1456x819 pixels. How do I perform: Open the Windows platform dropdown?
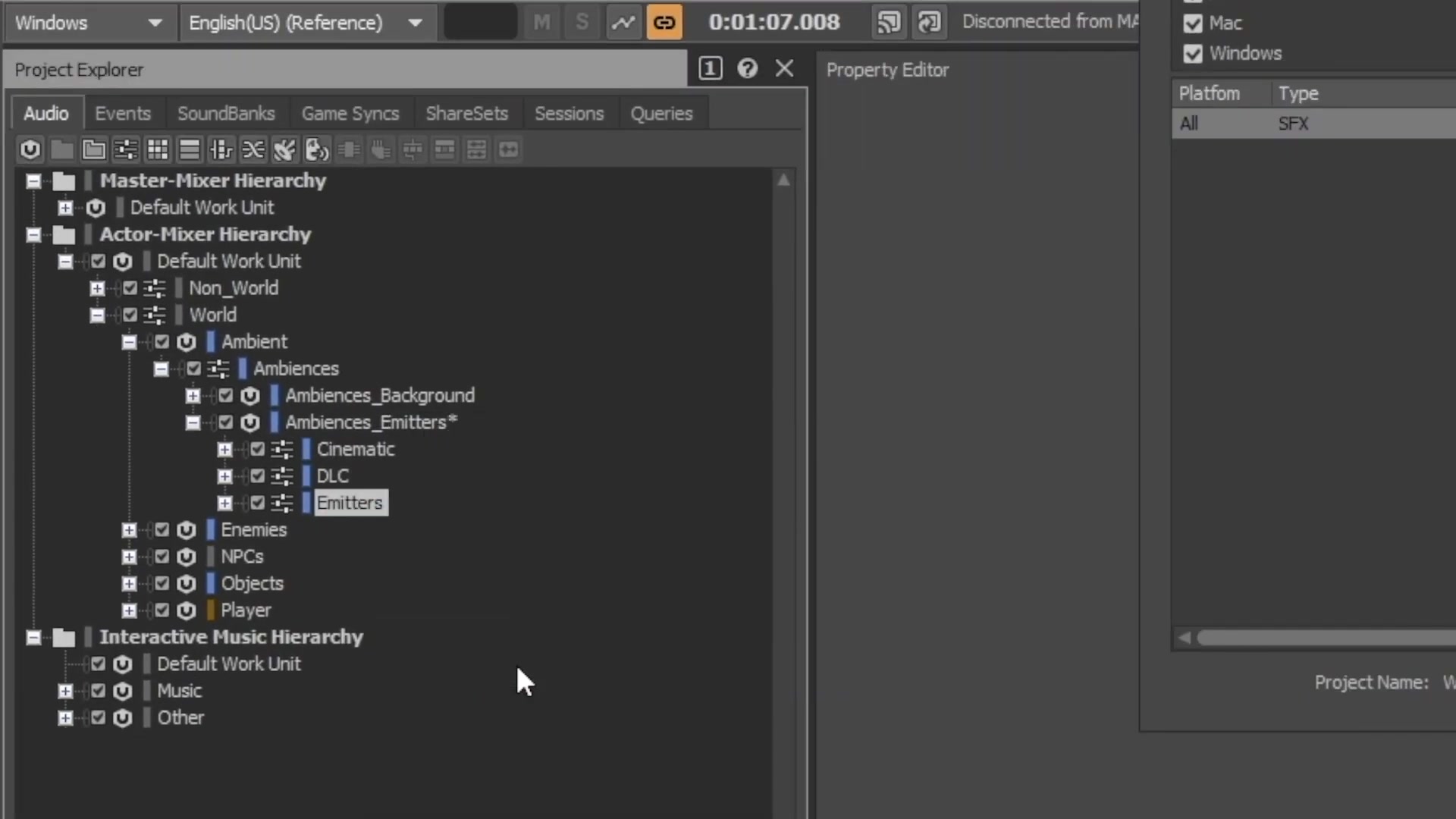point(88,23)
